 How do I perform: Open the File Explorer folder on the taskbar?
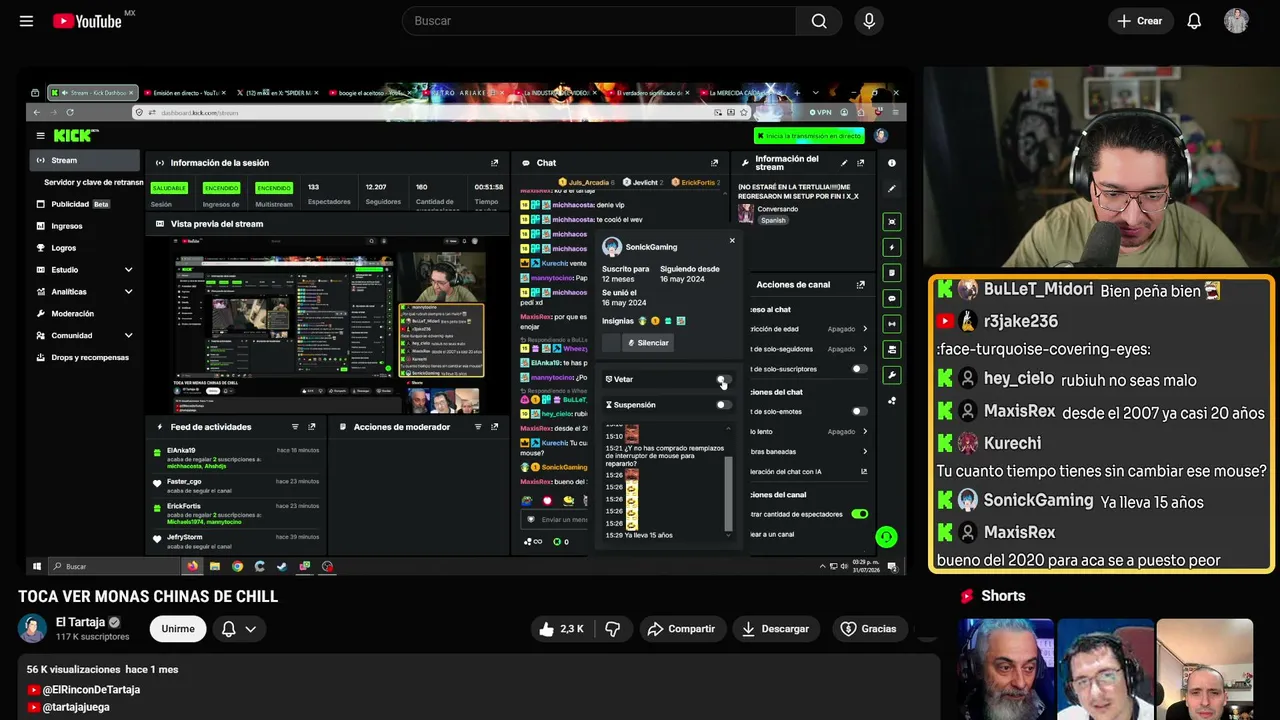[214, 566]
